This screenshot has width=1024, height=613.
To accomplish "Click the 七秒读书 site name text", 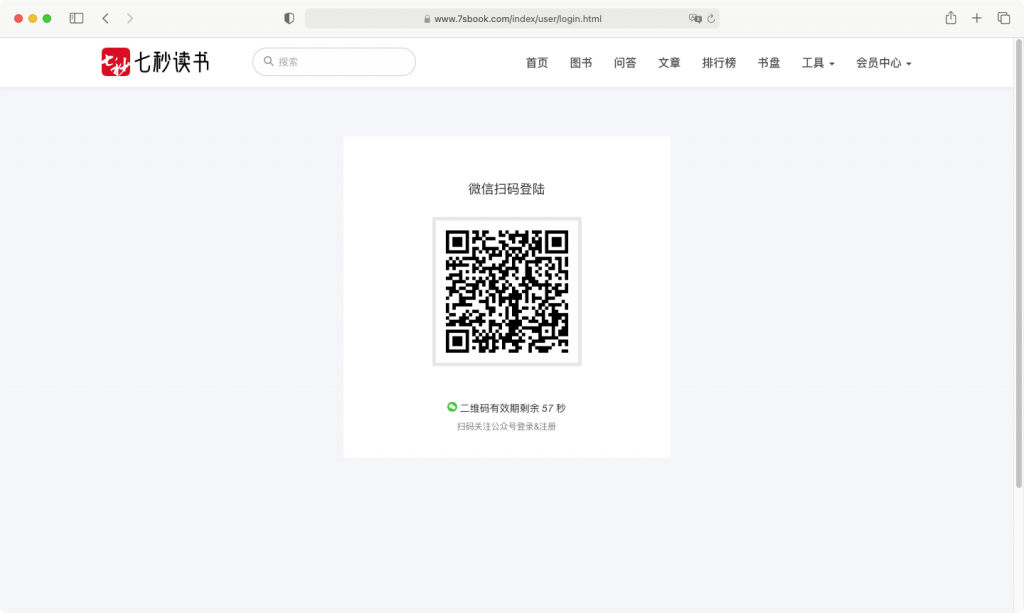I will 172,62.
